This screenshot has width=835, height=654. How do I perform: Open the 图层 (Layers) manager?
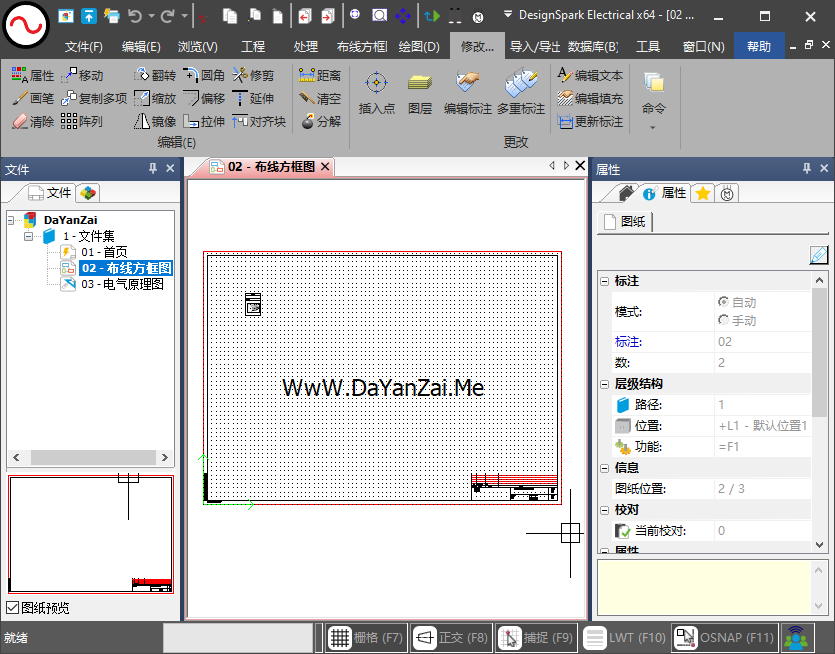click(420, 93)
